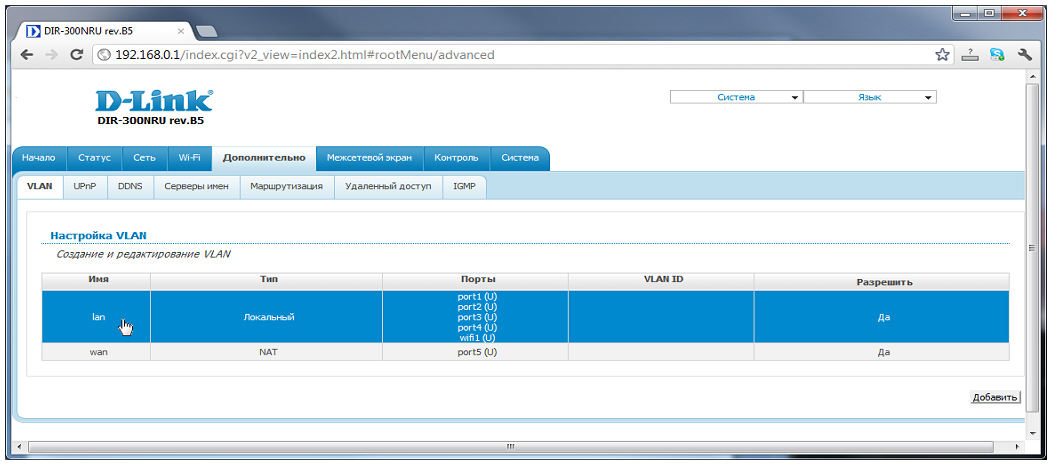
Task: Open the Межсетевой экран tab
Action: (369, 158)
